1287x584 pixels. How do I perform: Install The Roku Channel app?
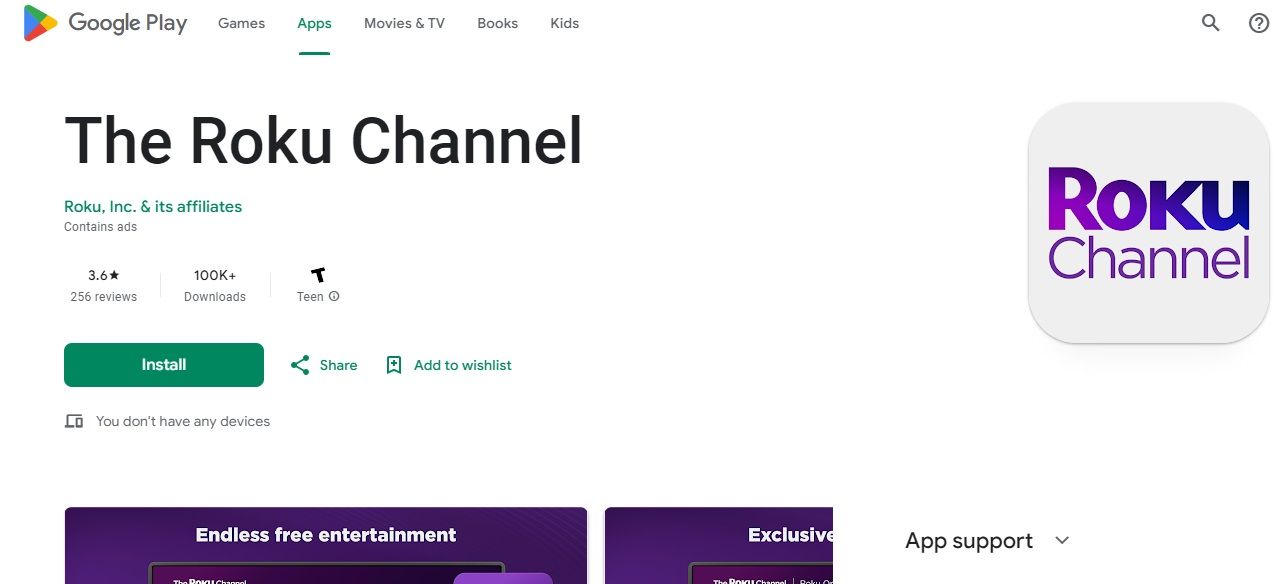point(163,364)
